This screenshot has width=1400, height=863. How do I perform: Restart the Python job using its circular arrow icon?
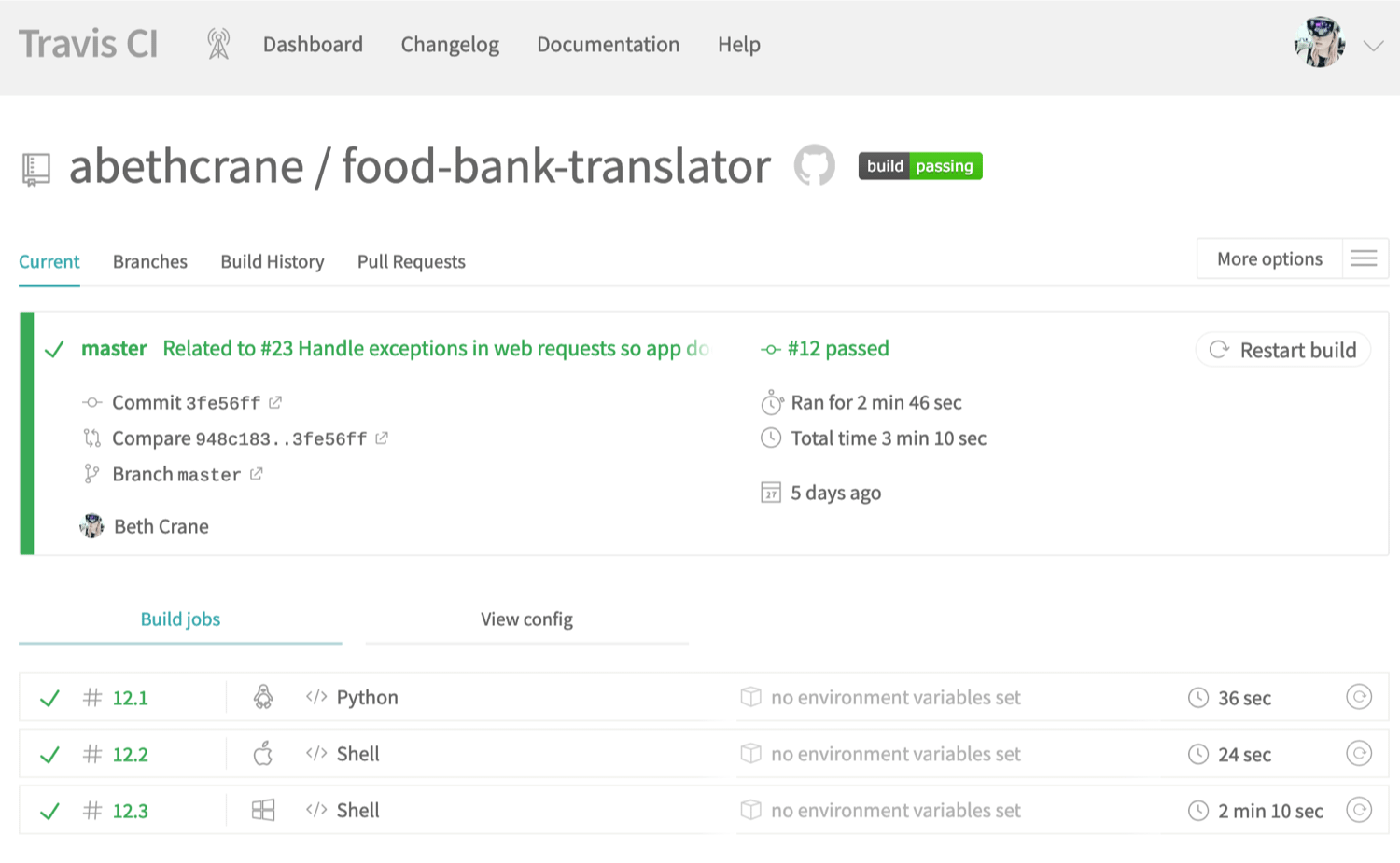point(1361,697)
